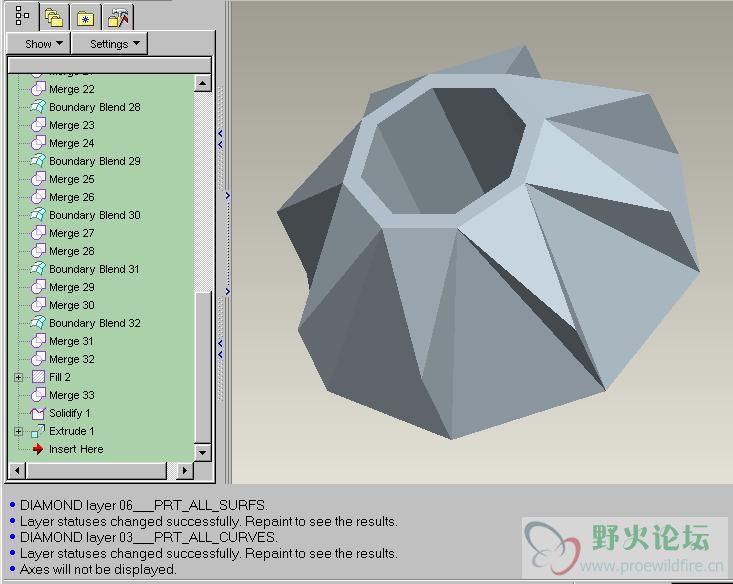Click the Merge 33 feature icon
The image size is (733, 584).
(38, 395)
